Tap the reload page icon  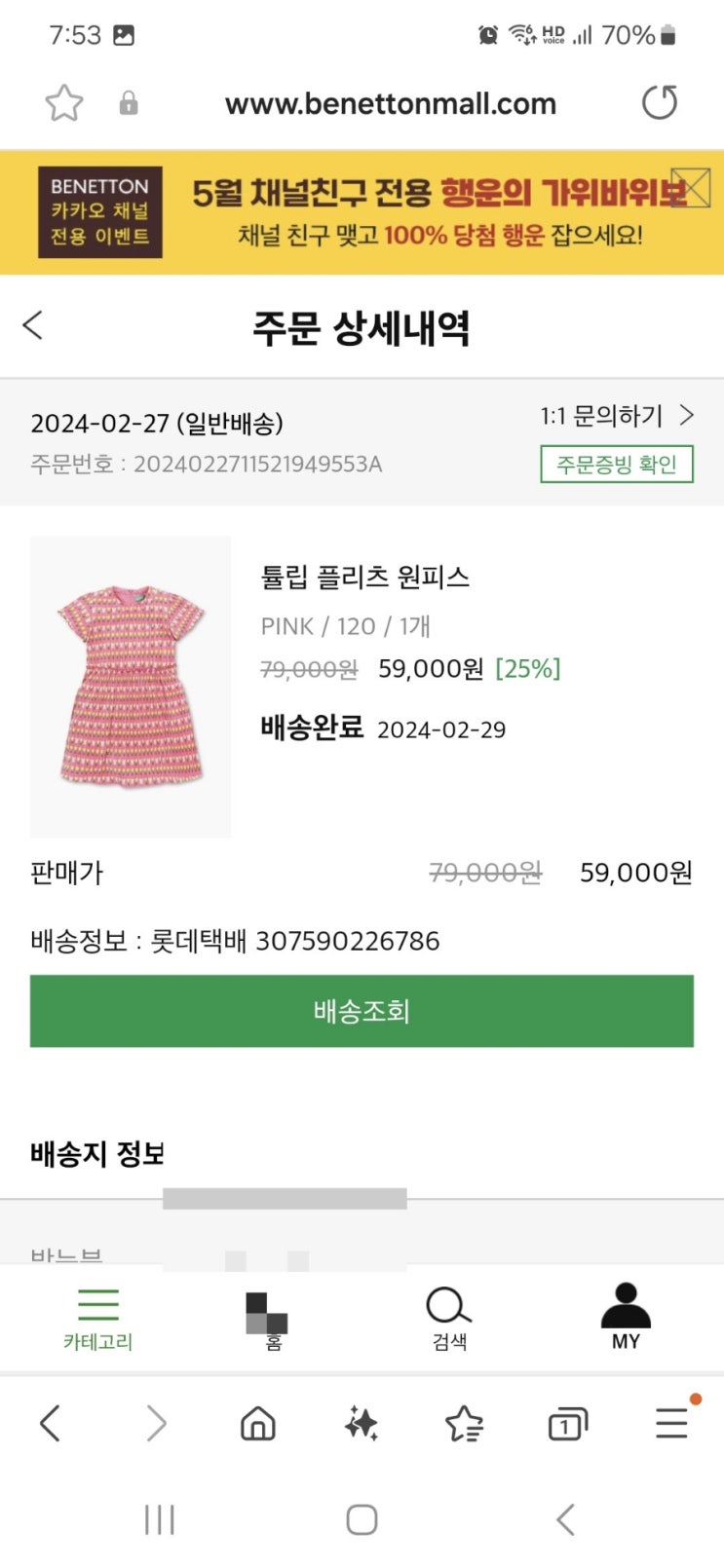[660, 102]
